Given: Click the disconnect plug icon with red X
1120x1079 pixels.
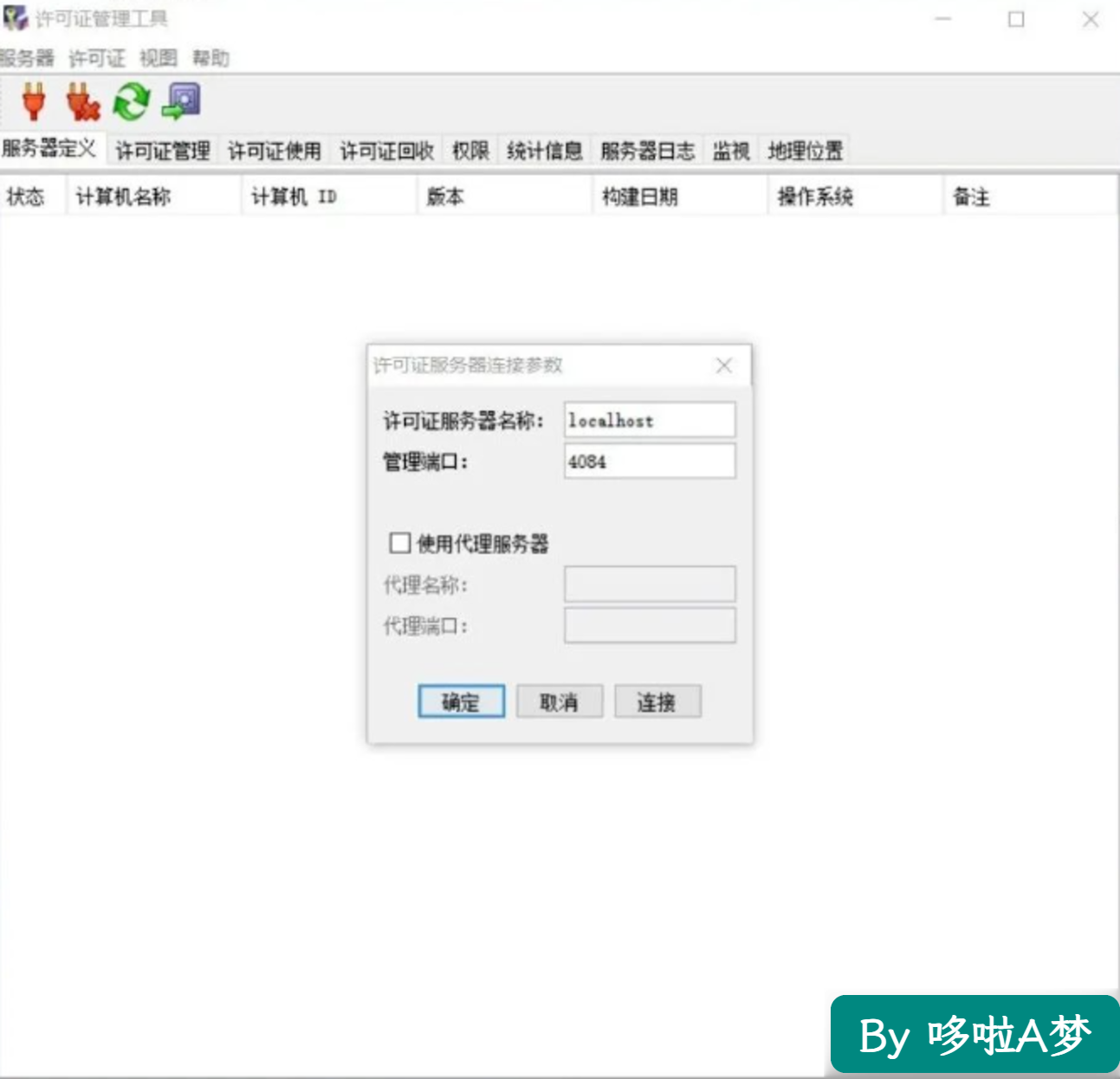Looking at the screenshot, I should pos(83,101).
